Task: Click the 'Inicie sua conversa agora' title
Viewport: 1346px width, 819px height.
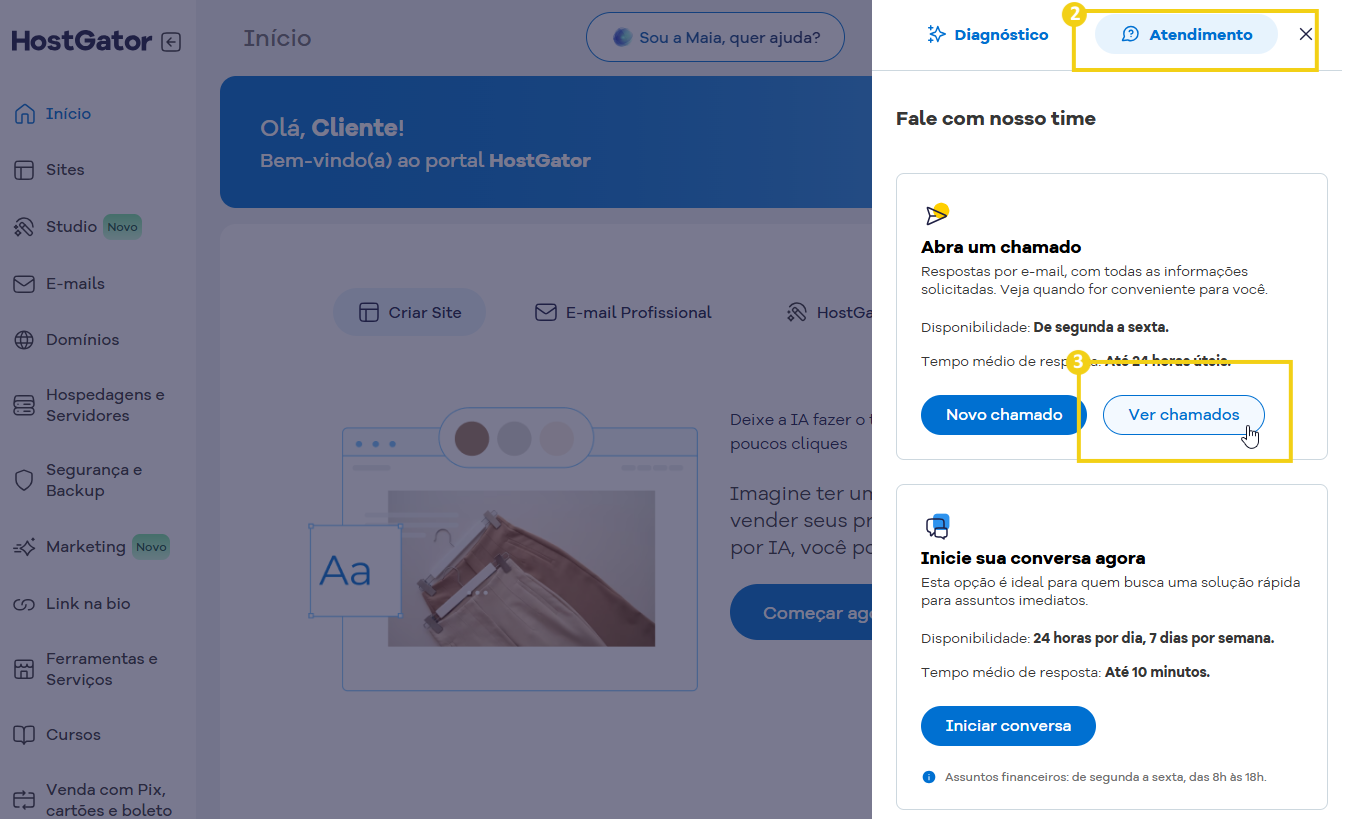Action: [1033, 558]
